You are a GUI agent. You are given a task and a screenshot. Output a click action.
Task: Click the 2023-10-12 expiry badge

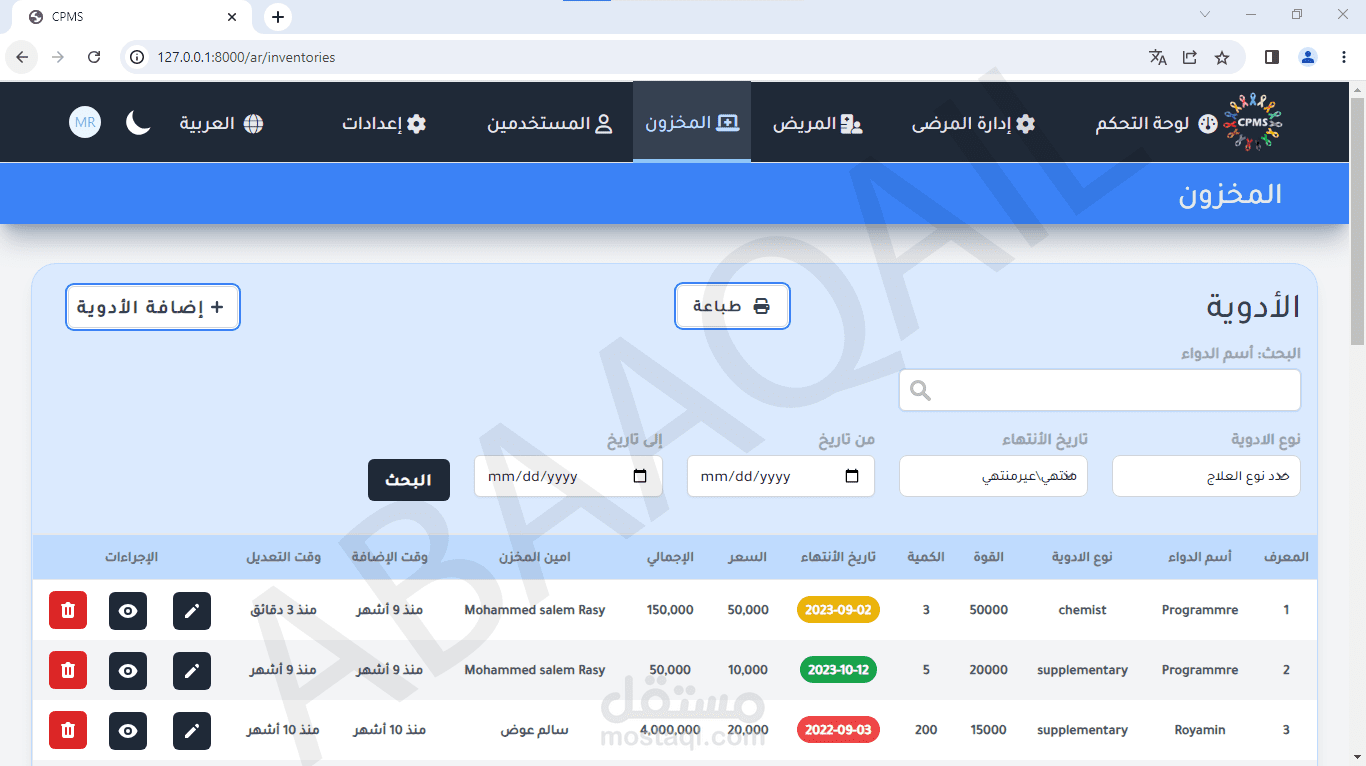click(838, 670)
